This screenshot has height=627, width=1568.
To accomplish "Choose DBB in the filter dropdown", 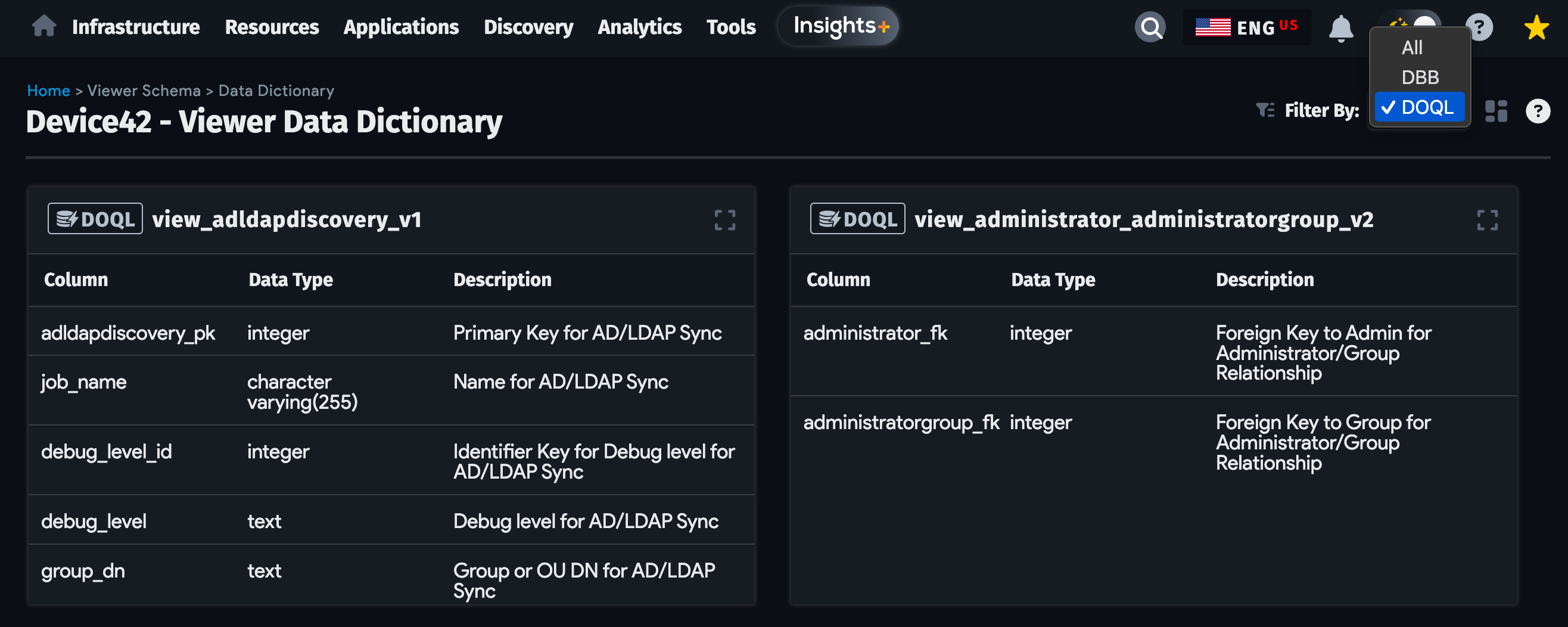I will pyautogui.click(x=1420, y=77).
